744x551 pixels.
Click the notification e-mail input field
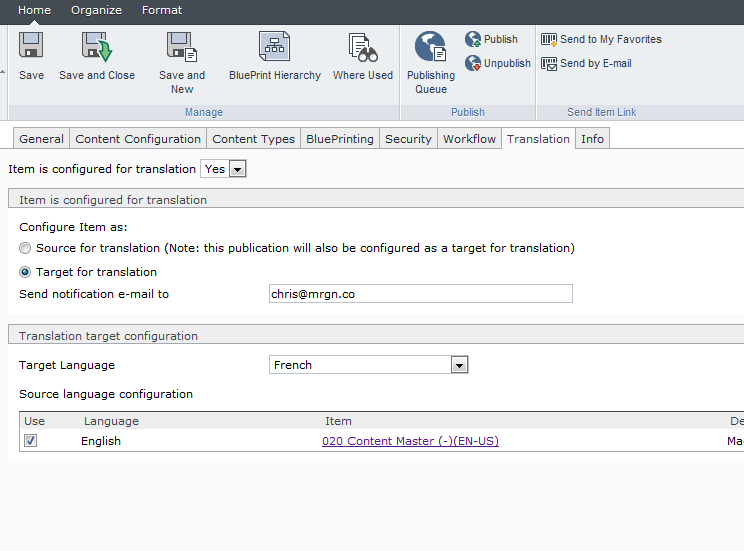(420, 294)
